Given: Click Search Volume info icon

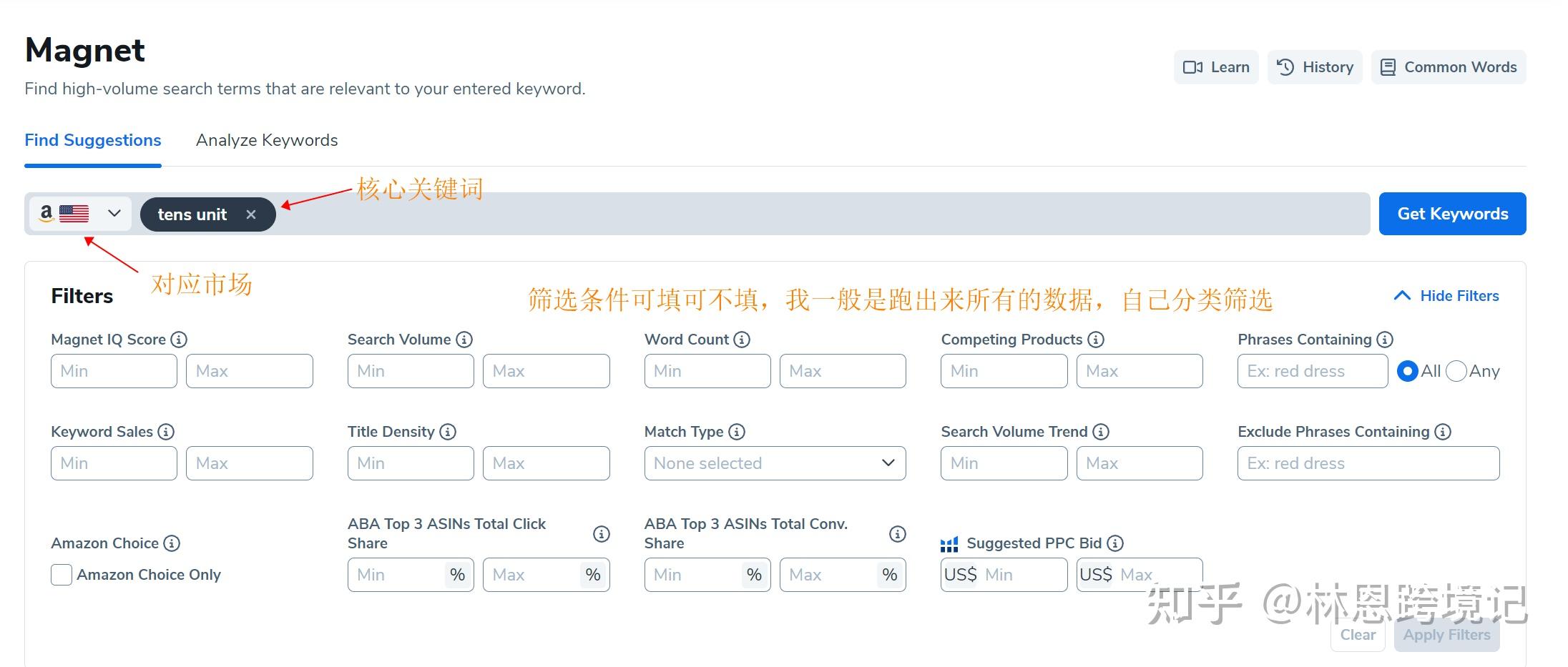Looking at the screenshot, I should [464, 340].
